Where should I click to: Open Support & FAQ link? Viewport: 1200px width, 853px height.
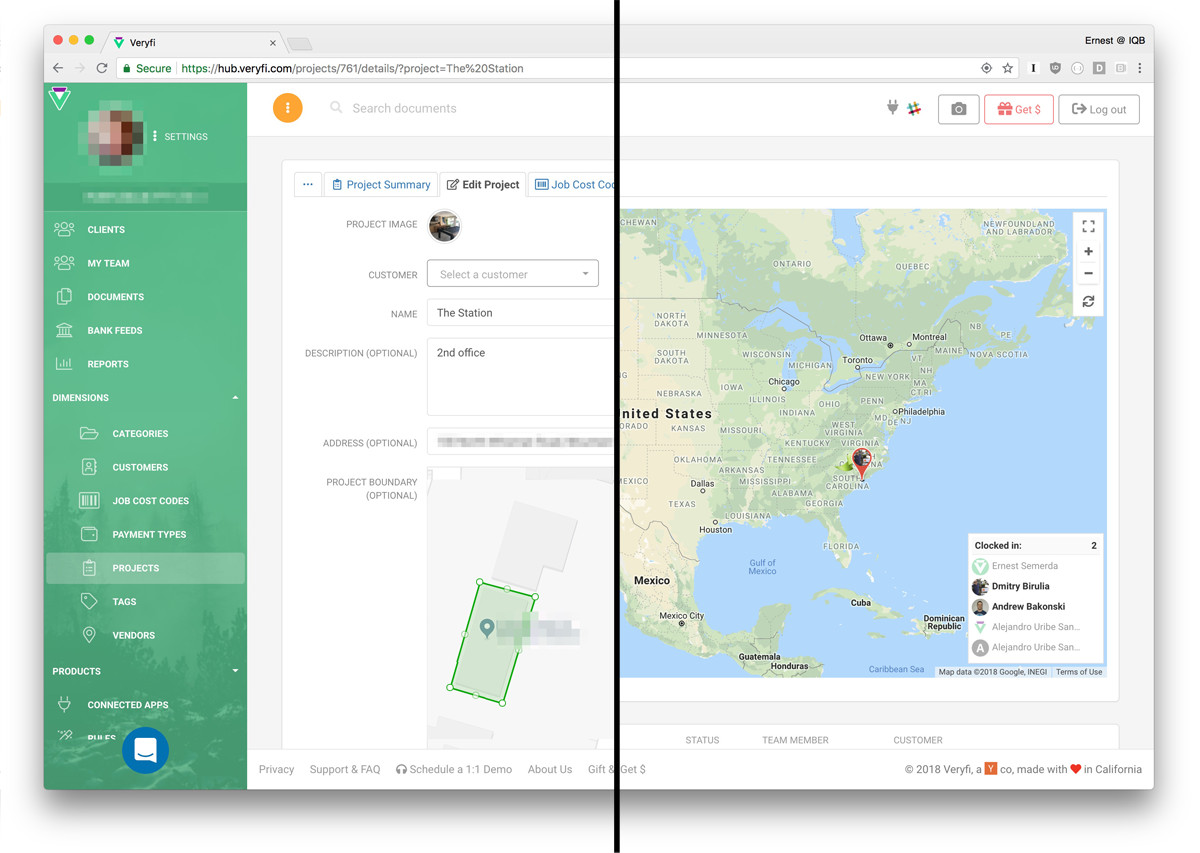[345, 769]
